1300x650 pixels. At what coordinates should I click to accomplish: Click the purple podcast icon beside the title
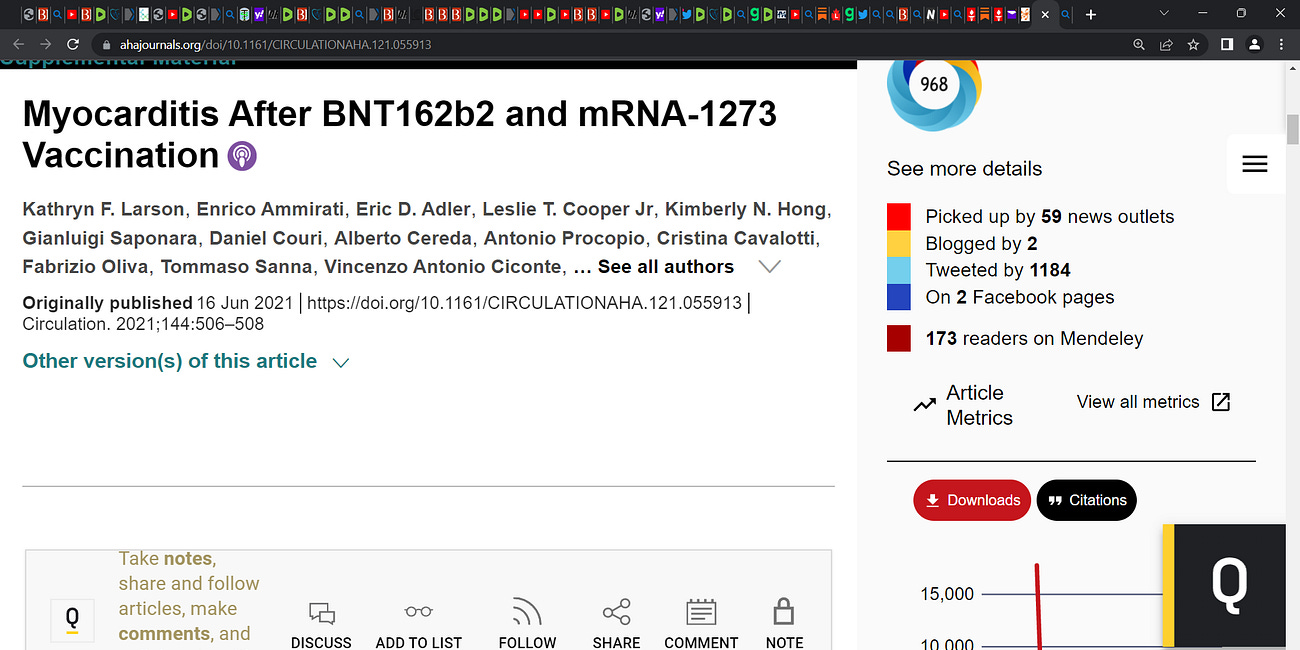(242, 156)
